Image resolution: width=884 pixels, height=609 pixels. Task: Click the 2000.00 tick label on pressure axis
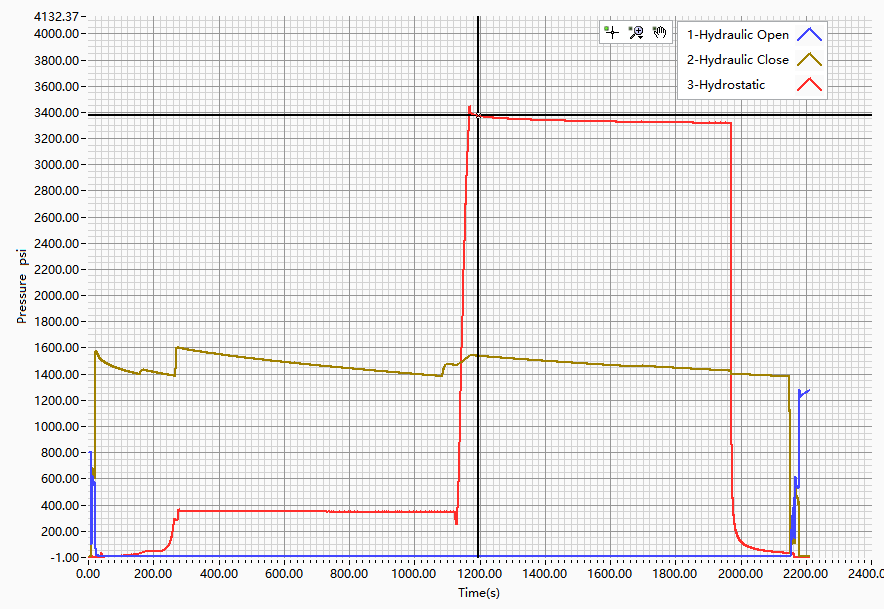click(x=58, y=295)
